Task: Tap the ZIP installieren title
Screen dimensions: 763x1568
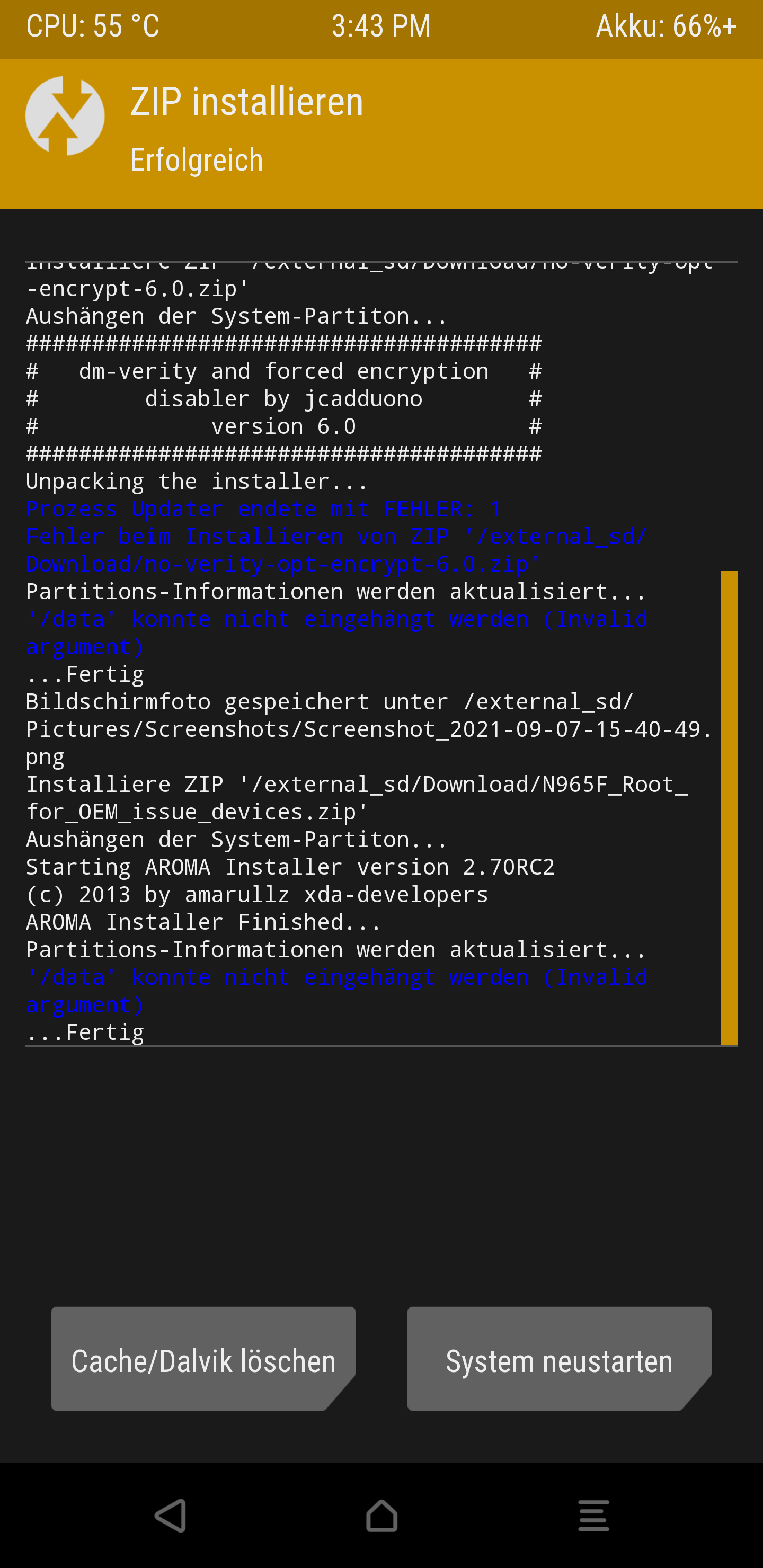Action: click(246, 101)
